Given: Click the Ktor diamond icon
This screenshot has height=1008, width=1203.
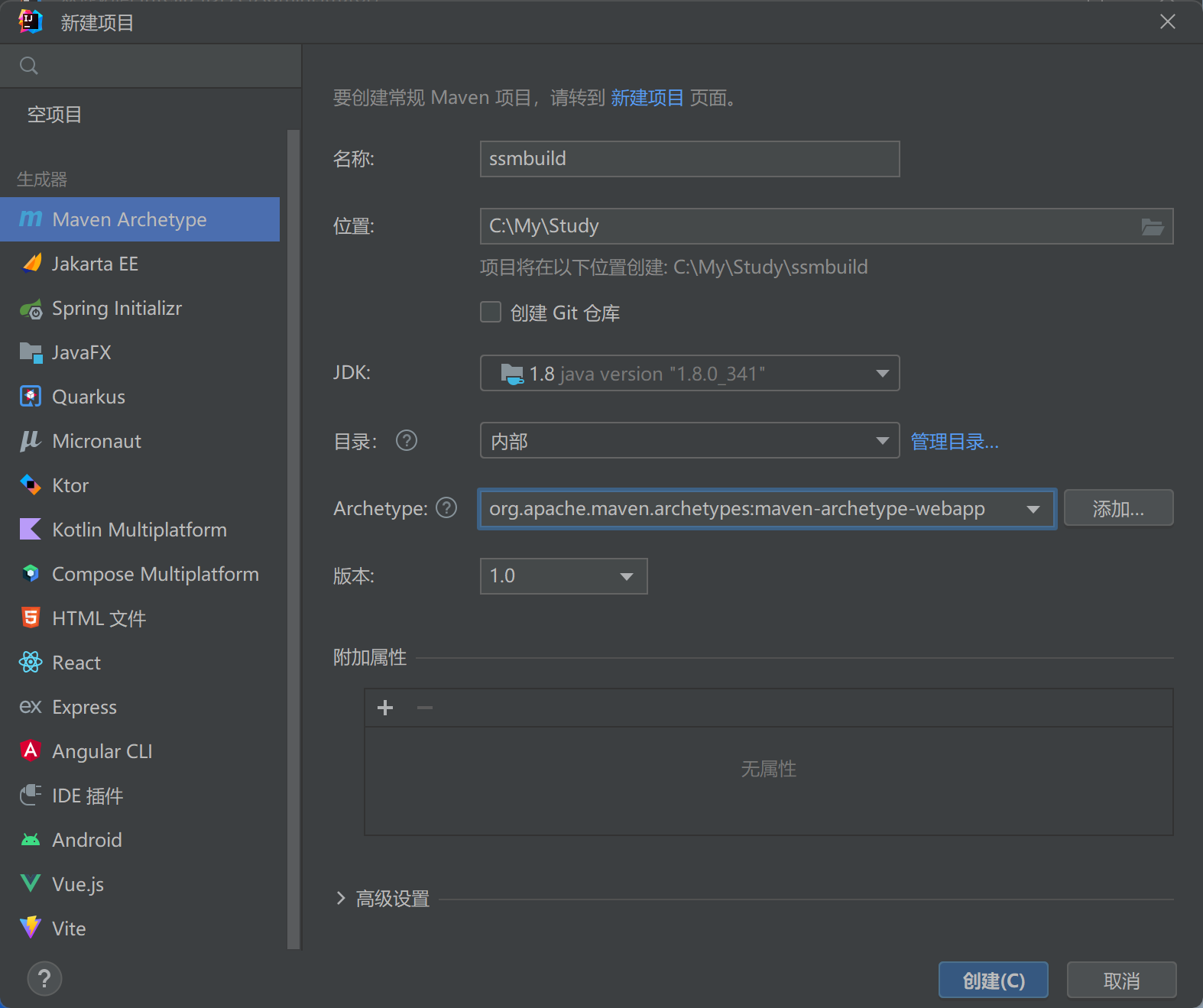Looking at the screenshot, I should click(31, 485).
